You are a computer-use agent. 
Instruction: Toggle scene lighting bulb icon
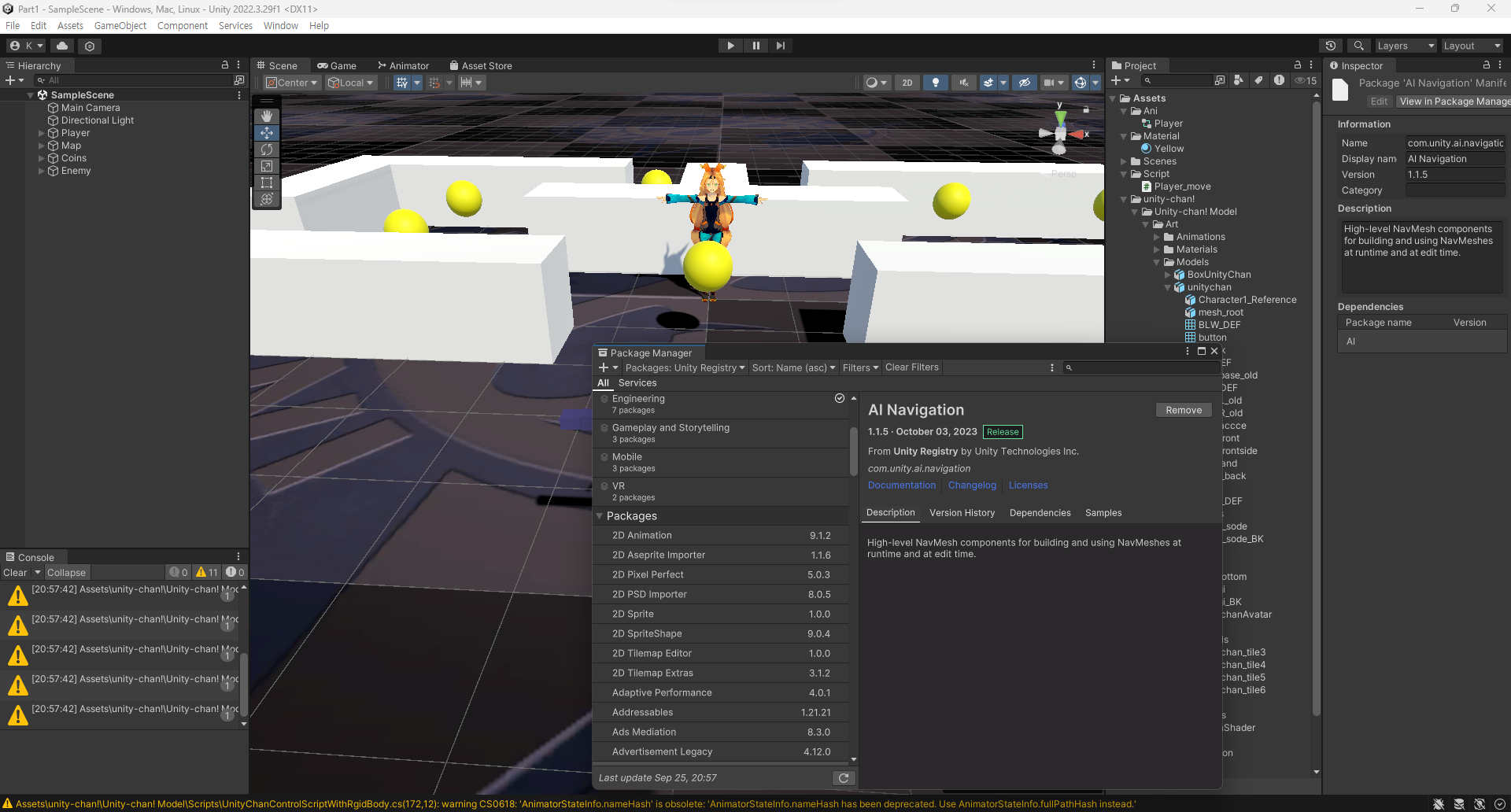click(x=936, y=83)
